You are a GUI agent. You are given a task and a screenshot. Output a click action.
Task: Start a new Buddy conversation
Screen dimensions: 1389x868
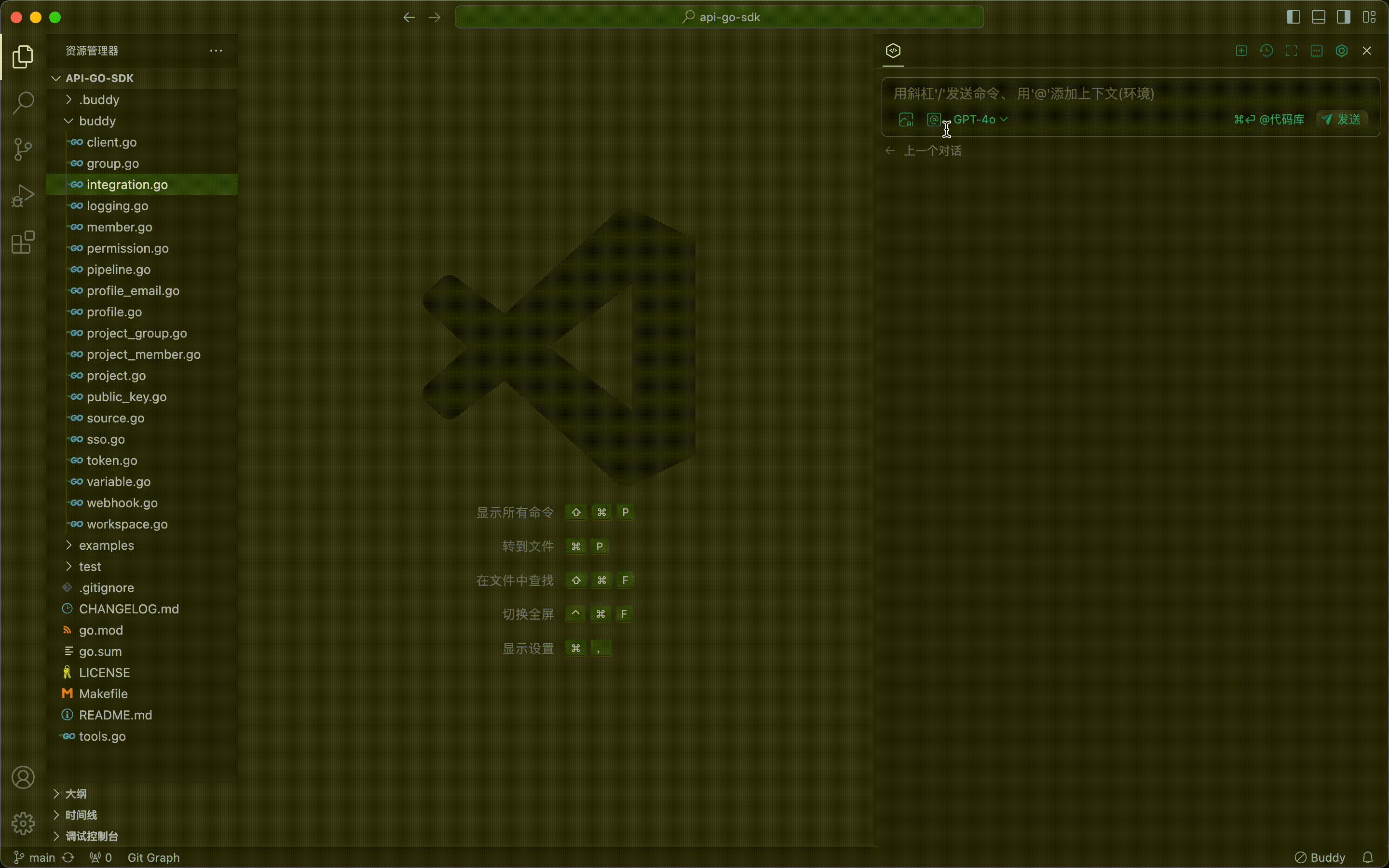click(1241, 51)
